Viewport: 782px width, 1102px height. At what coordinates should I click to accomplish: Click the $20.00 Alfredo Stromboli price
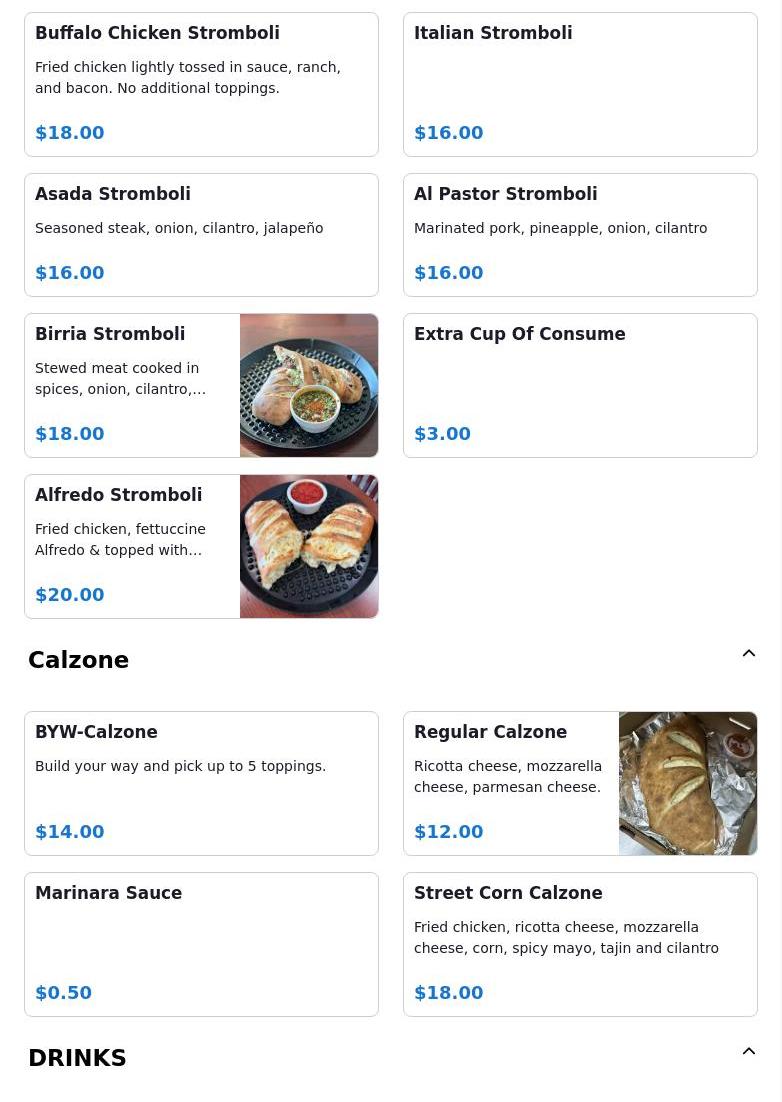pyautogui.click(x=70, y=595)
